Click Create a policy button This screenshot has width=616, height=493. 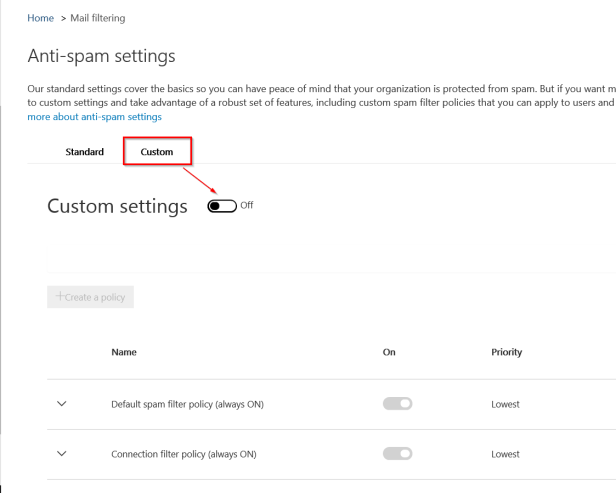click(x=90, y=297)
